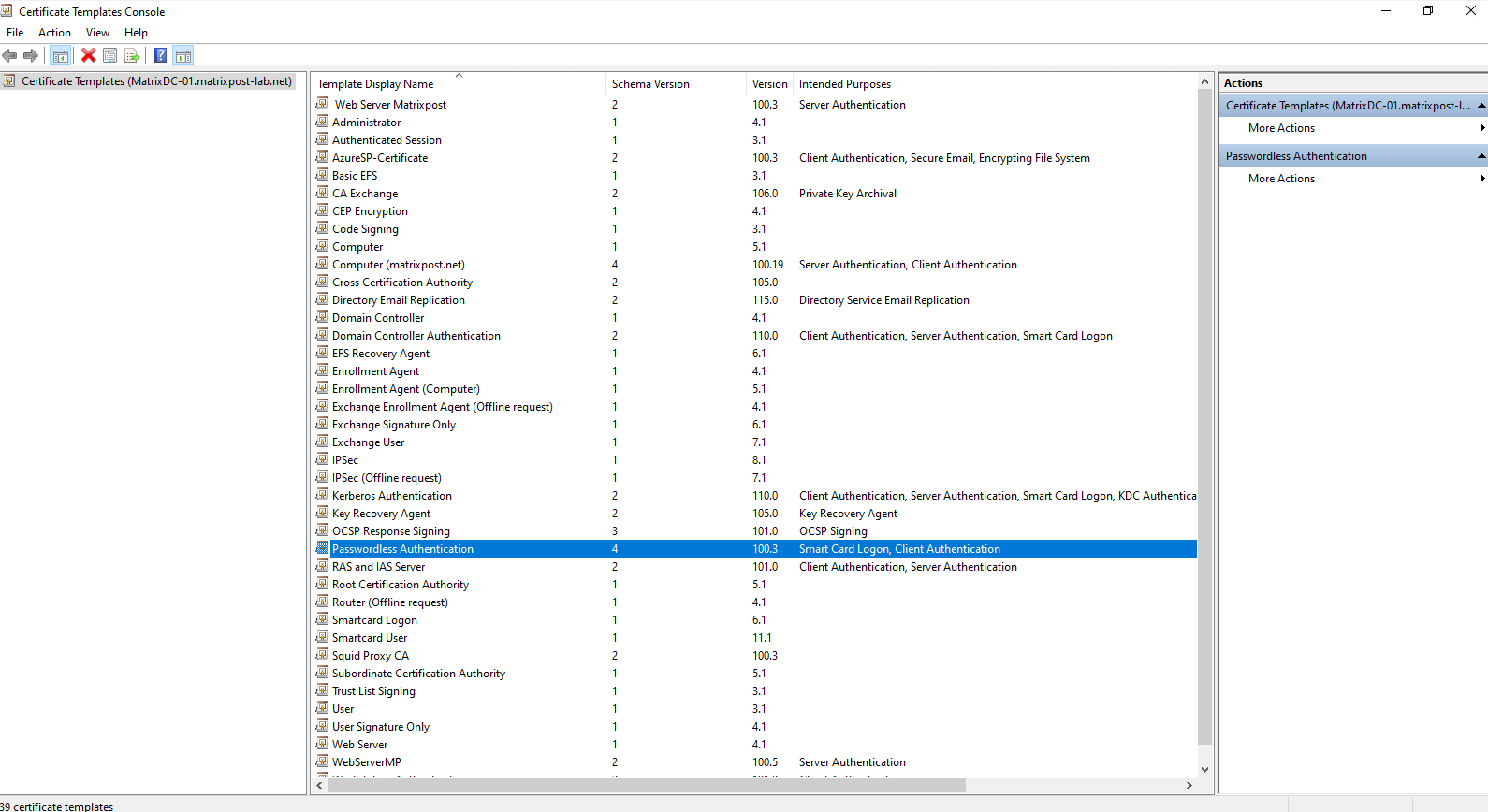Click the Root Certification Authority template icon
The width and height of the screenshot is (1488, 812).
[323, 584]
